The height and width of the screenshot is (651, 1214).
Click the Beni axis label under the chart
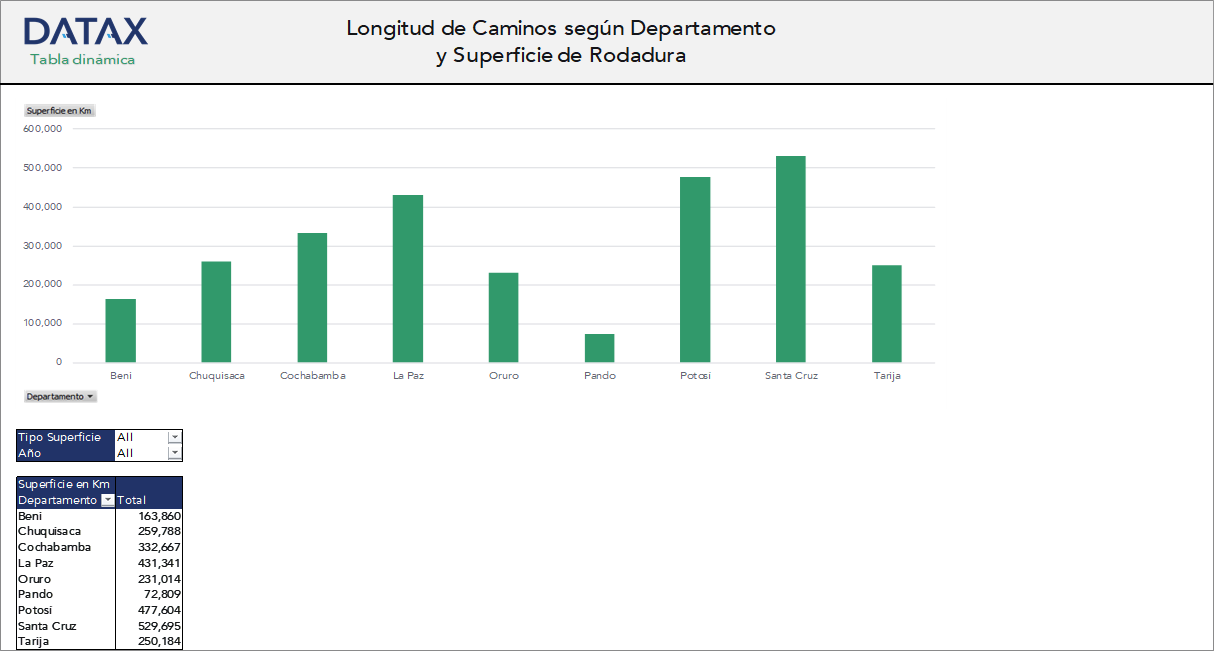[x=121, y=375]
